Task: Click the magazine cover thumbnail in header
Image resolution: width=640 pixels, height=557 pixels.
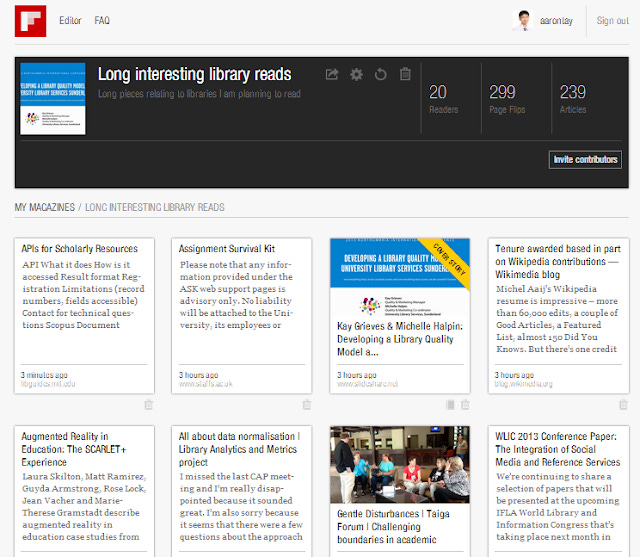Action: 53,98
